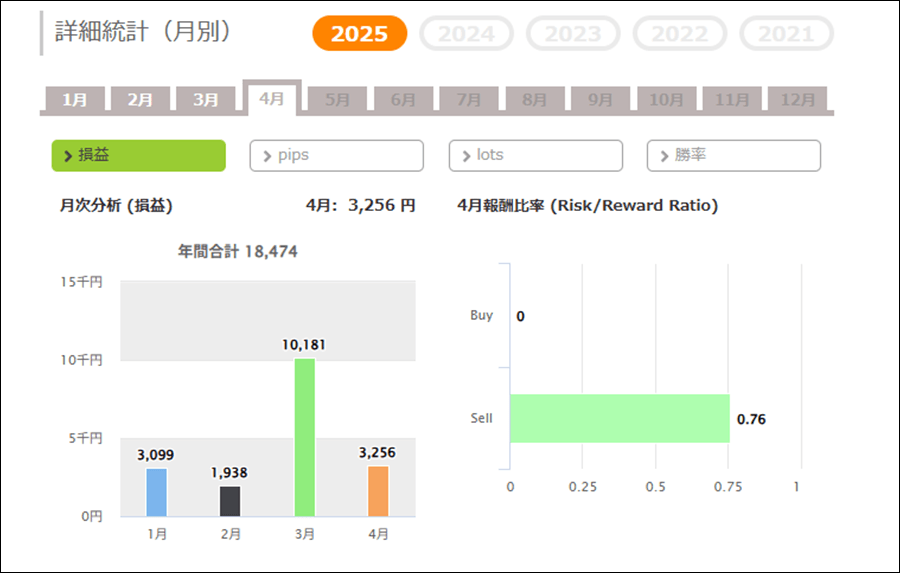Screen dimensions: 900x573
Task: Click the 3月 x-axis label
Action: click(305, 534)
